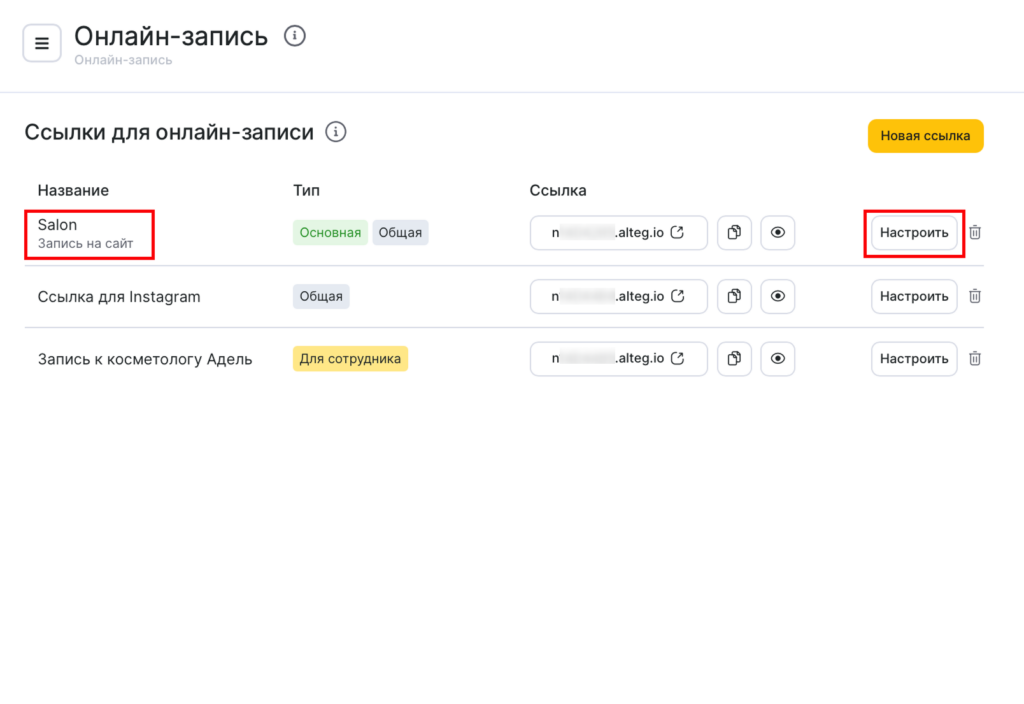Delete the Запись к косметологу Адель link
Image resolution: width=1024 pixels, height=704 pixels.
[975, 359]
